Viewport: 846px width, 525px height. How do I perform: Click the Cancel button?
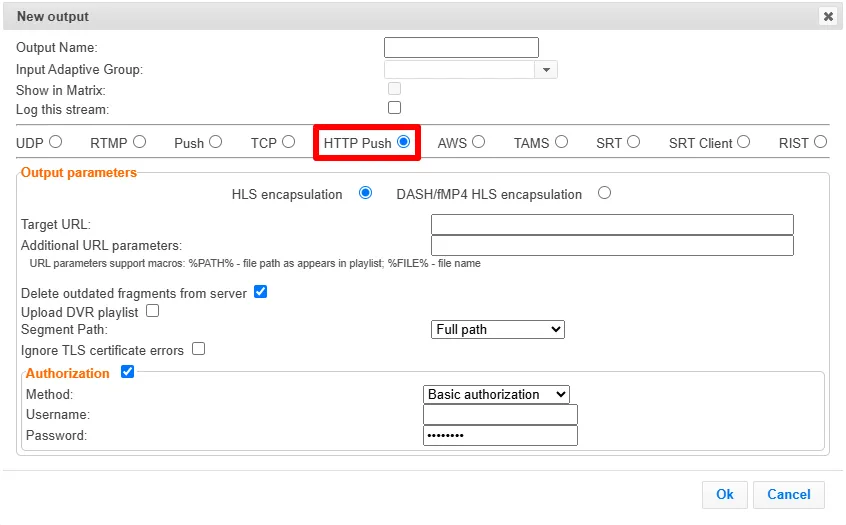tap(789, 494)
